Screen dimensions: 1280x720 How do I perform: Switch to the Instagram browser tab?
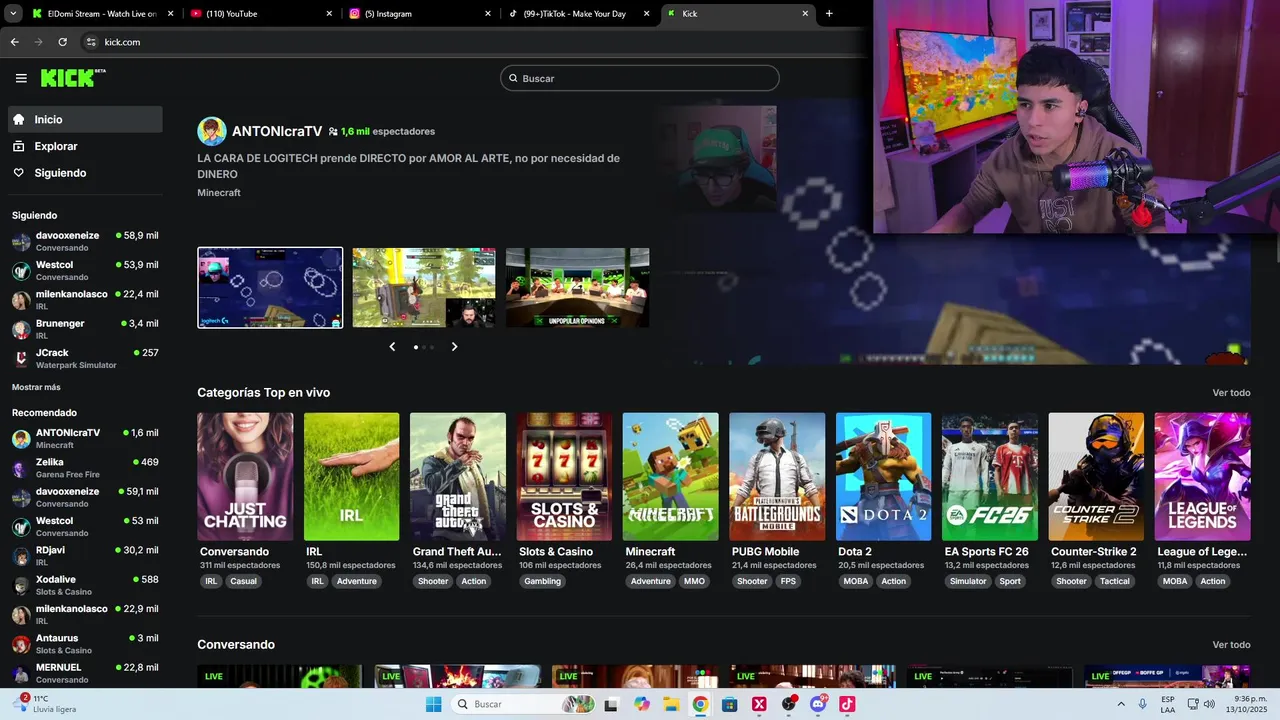(x=420, y=14)
